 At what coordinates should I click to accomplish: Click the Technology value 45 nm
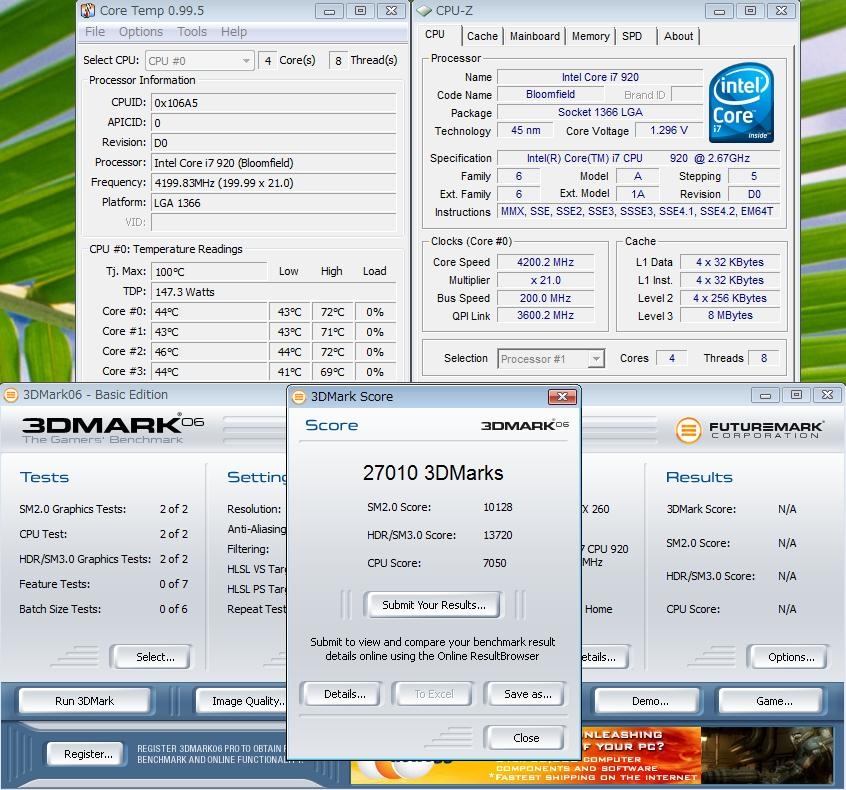tap(526, 130)
